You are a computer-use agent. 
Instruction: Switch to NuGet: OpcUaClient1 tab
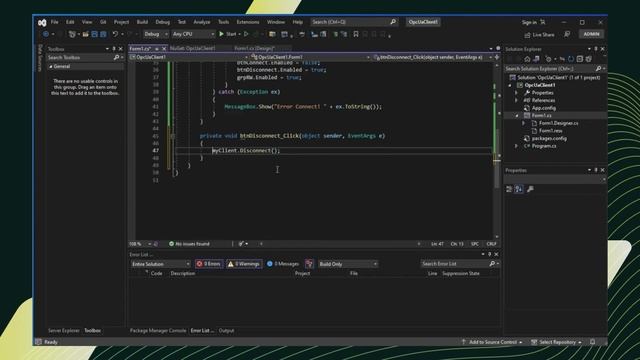tap(192, 49)
